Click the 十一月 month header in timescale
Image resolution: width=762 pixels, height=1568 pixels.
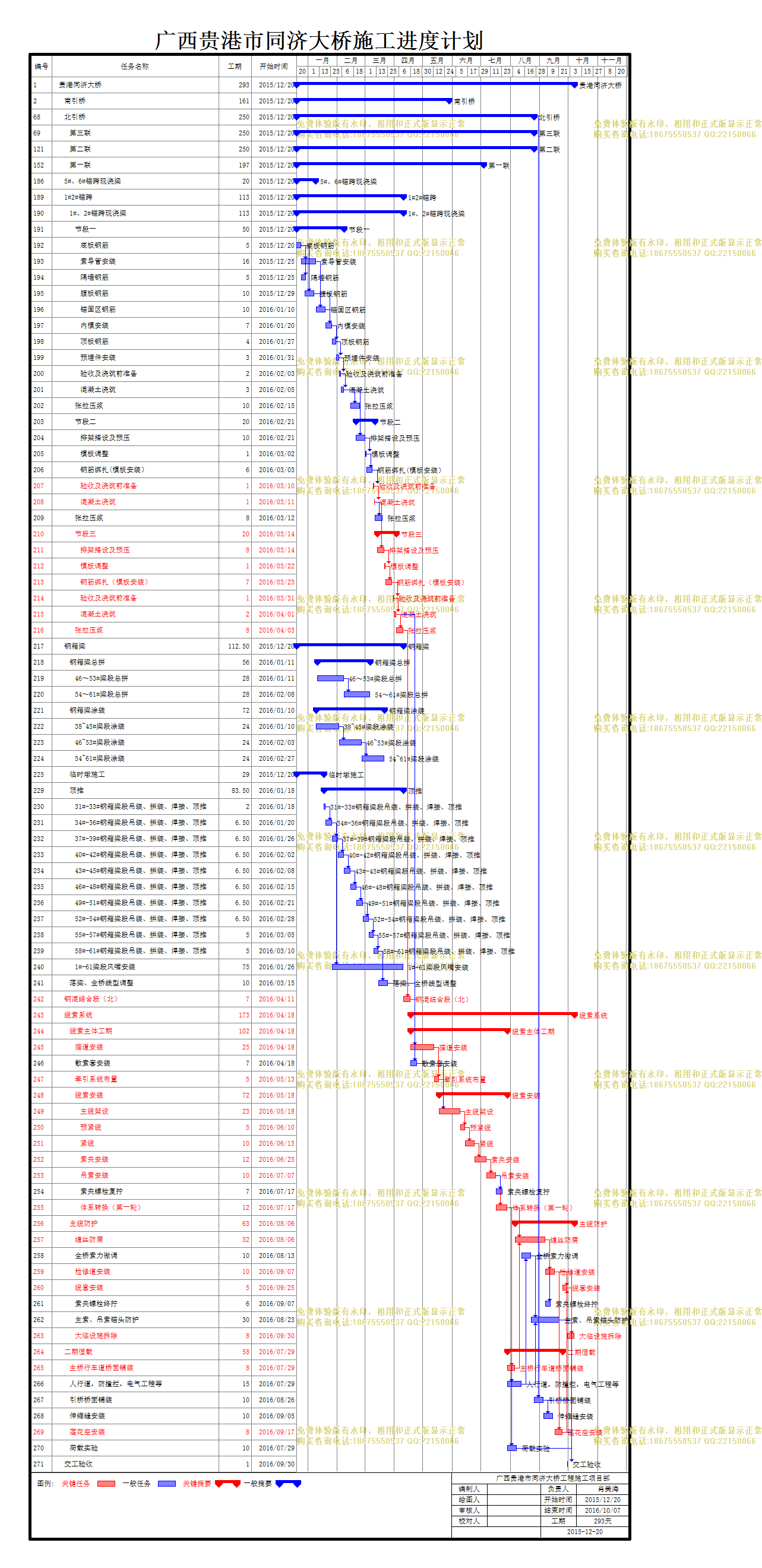click(612, 60)
